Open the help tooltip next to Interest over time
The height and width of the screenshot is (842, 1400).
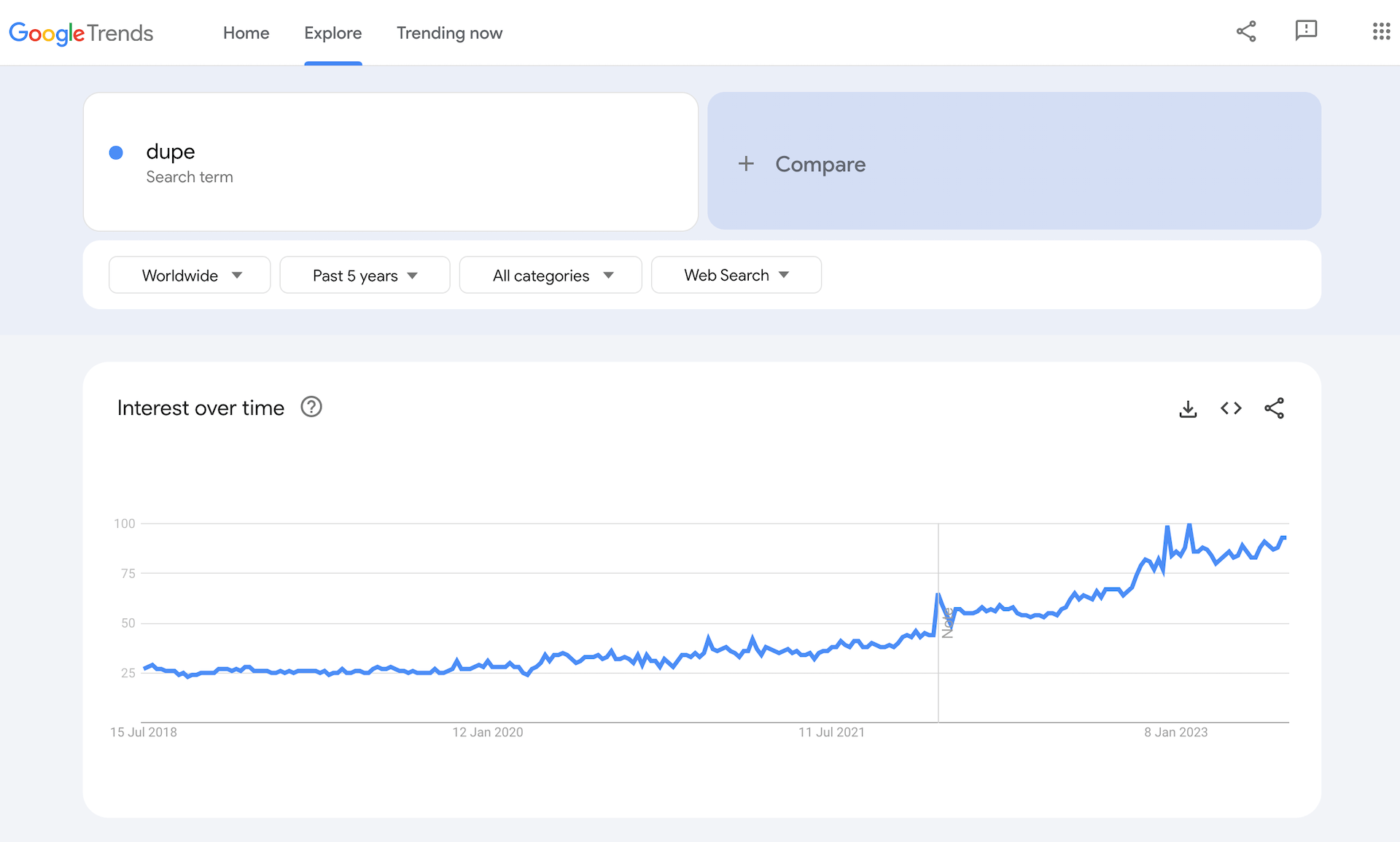point(311,407)
